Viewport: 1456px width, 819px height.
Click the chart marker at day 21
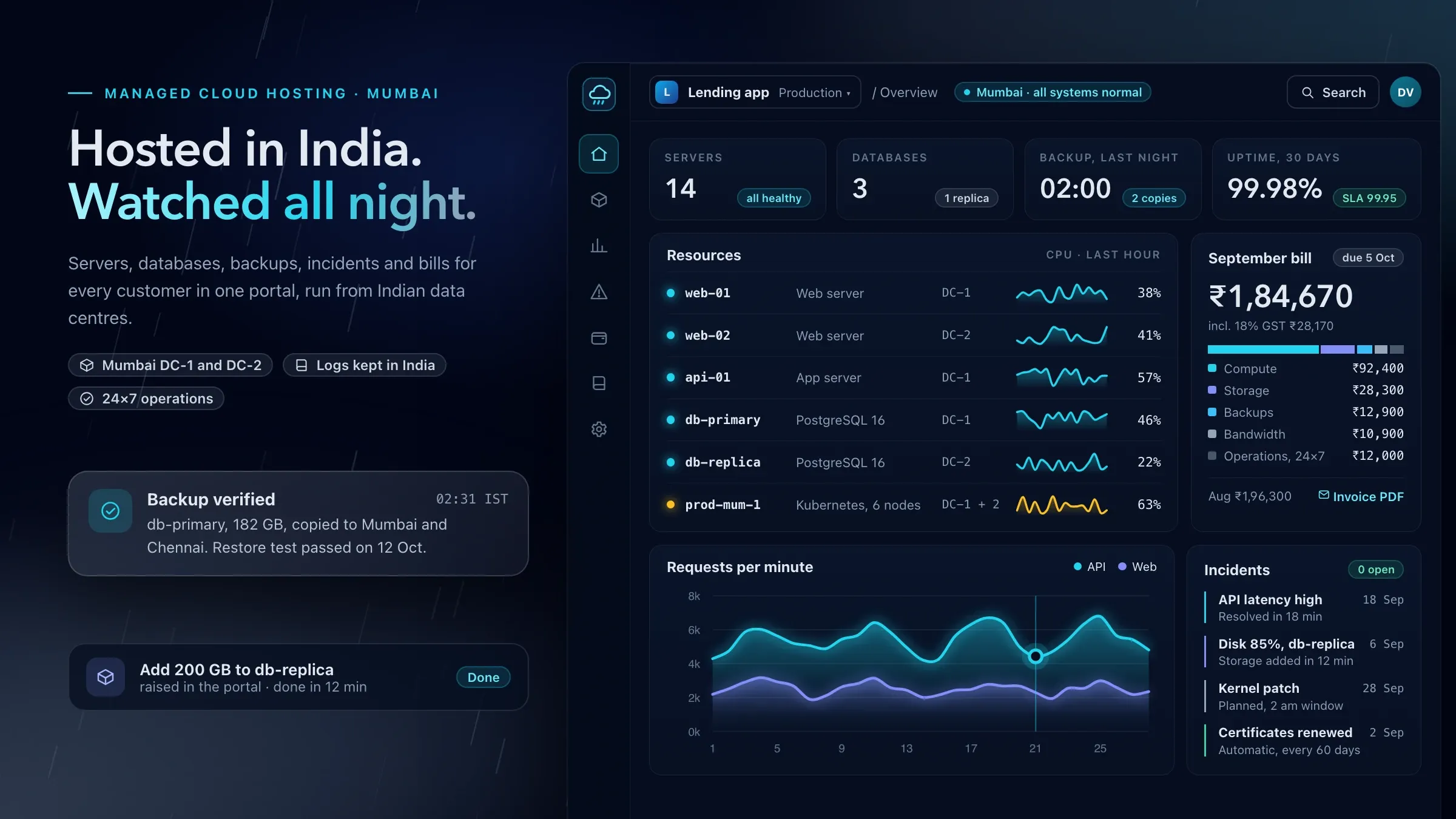(1036, 656)
